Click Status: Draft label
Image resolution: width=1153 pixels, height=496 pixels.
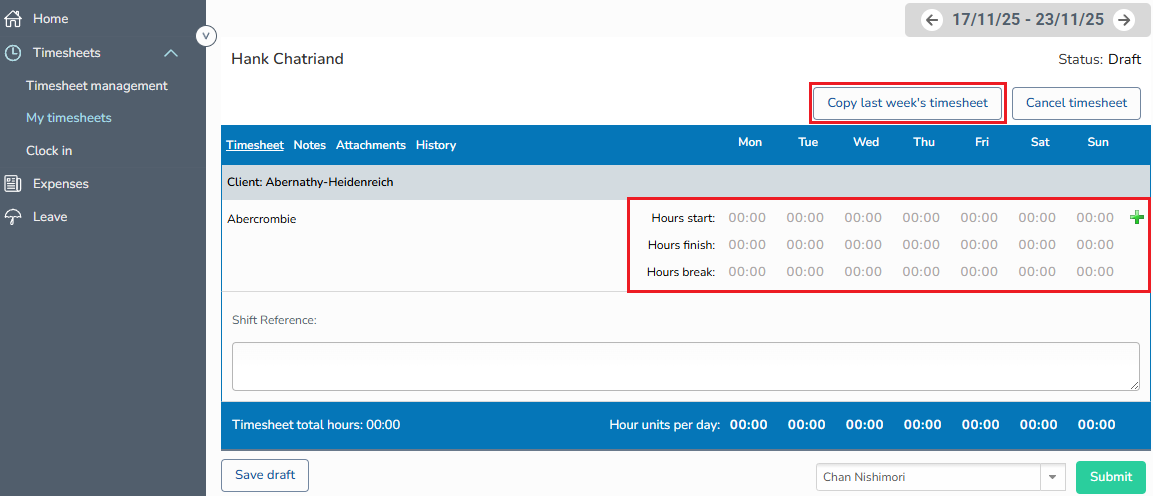tap(1099, 60)
